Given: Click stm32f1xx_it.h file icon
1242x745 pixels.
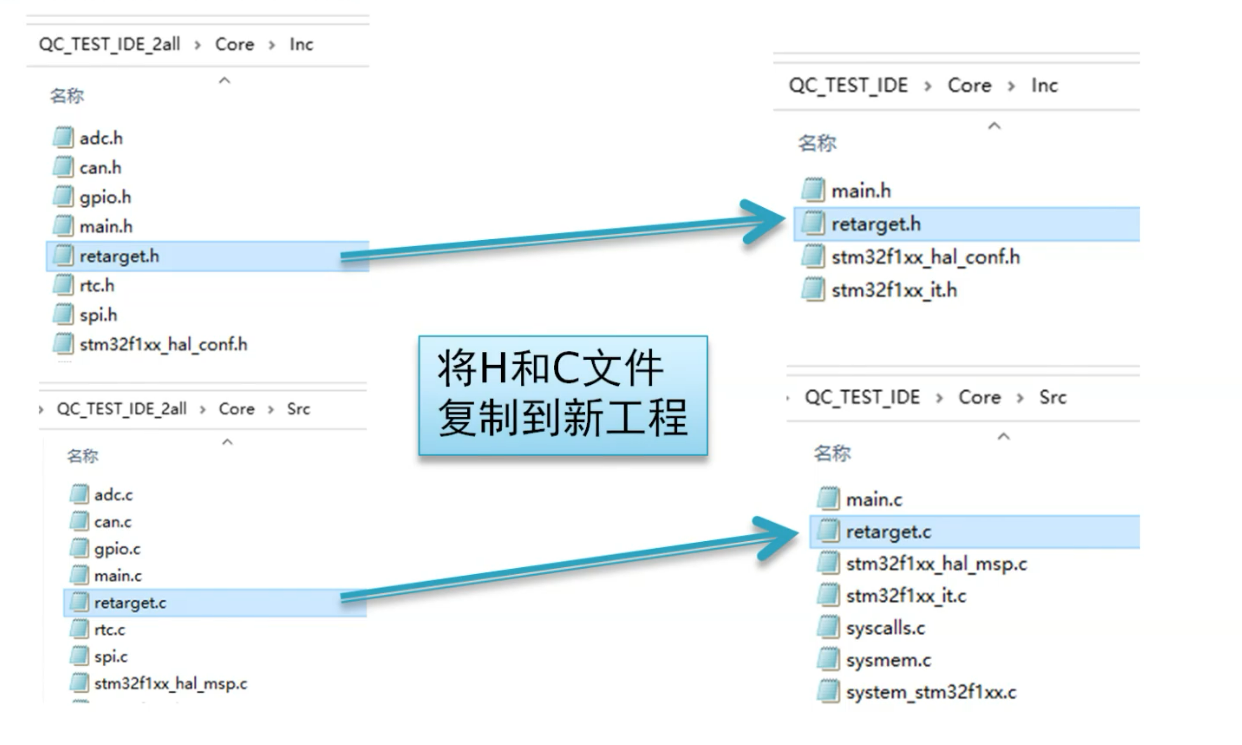Looking at the screenshot, I should tap(814, 290).
